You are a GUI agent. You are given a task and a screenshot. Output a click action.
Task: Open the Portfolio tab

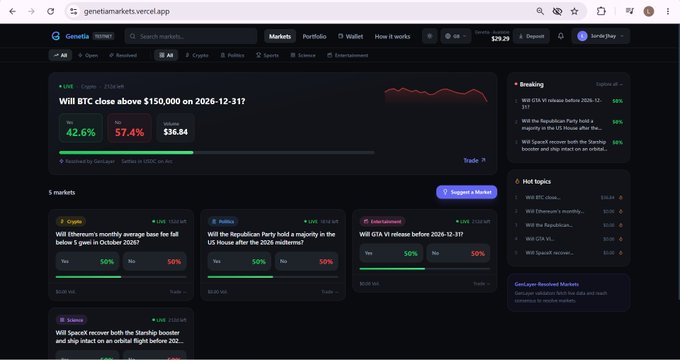point(314,36)
